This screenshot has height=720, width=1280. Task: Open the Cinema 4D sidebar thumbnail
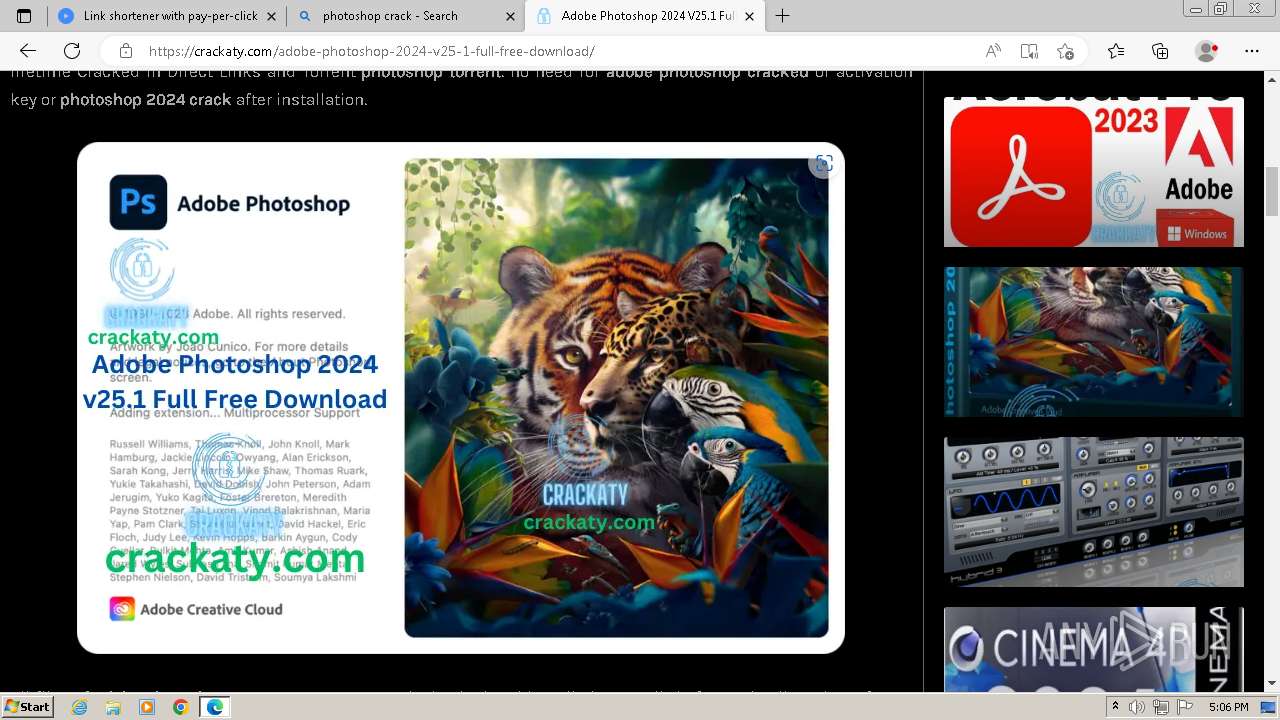tap(1094, 649)
